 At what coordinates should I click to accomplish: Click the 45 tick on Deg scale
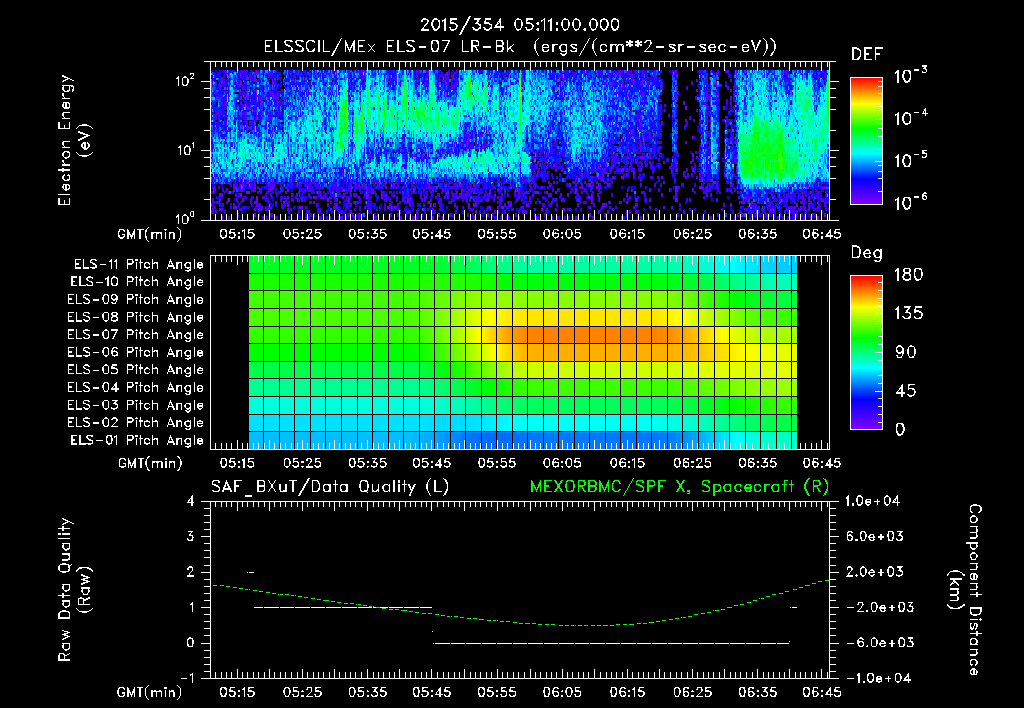(905, 391)
